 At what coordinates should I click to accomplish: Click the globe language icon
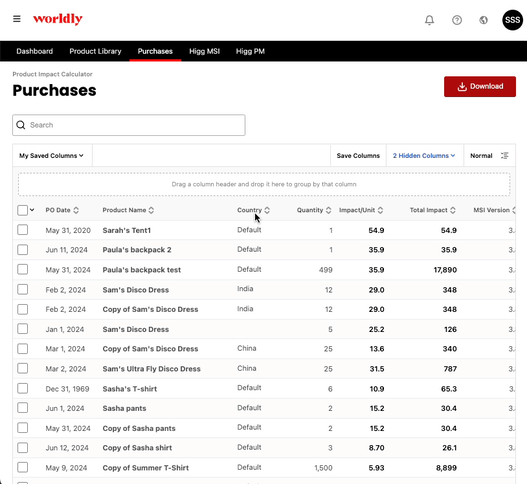[483, 20]
